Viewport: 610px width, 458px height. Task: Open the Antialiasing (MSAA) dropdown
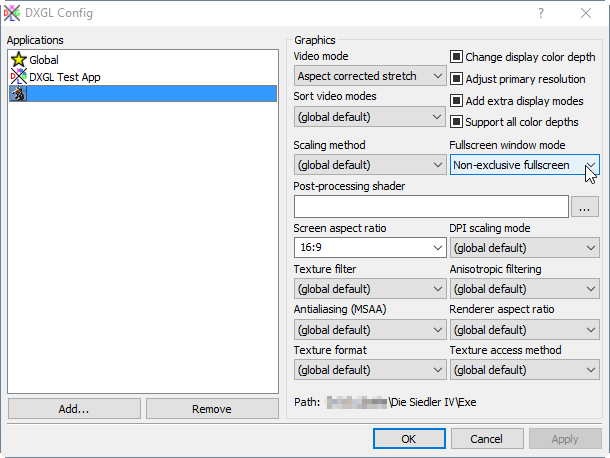click(370, 330)
